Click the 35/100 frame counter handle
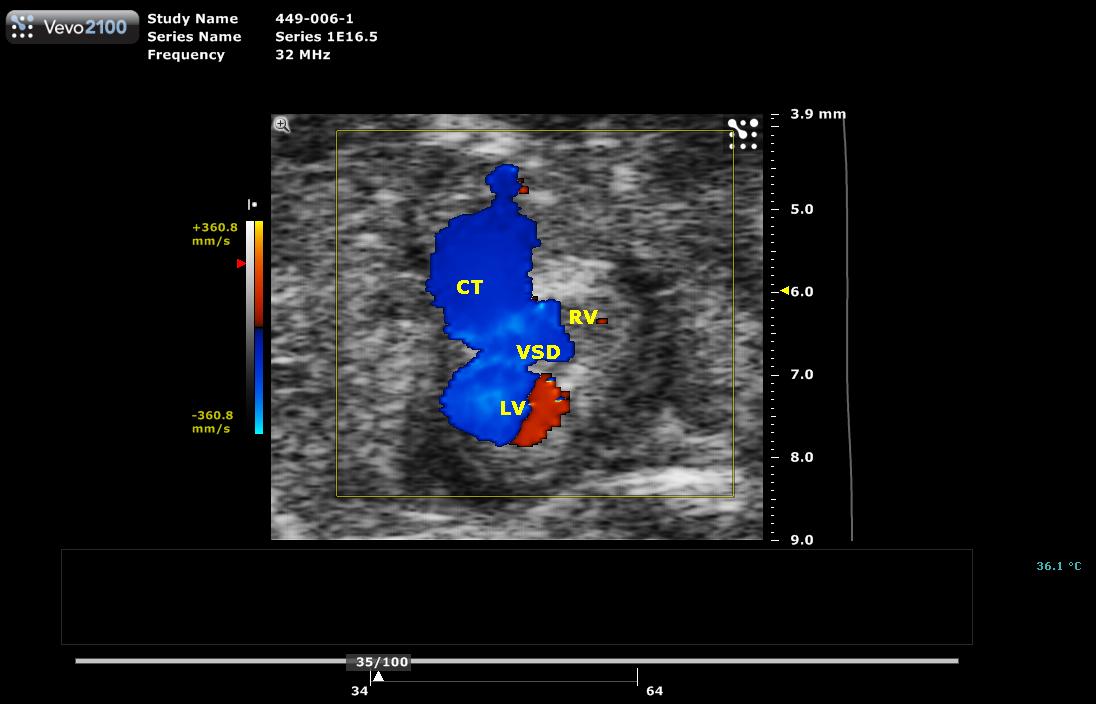Image resolution: width=1096 pixels, height=704 pixels. tap(381, 662)
